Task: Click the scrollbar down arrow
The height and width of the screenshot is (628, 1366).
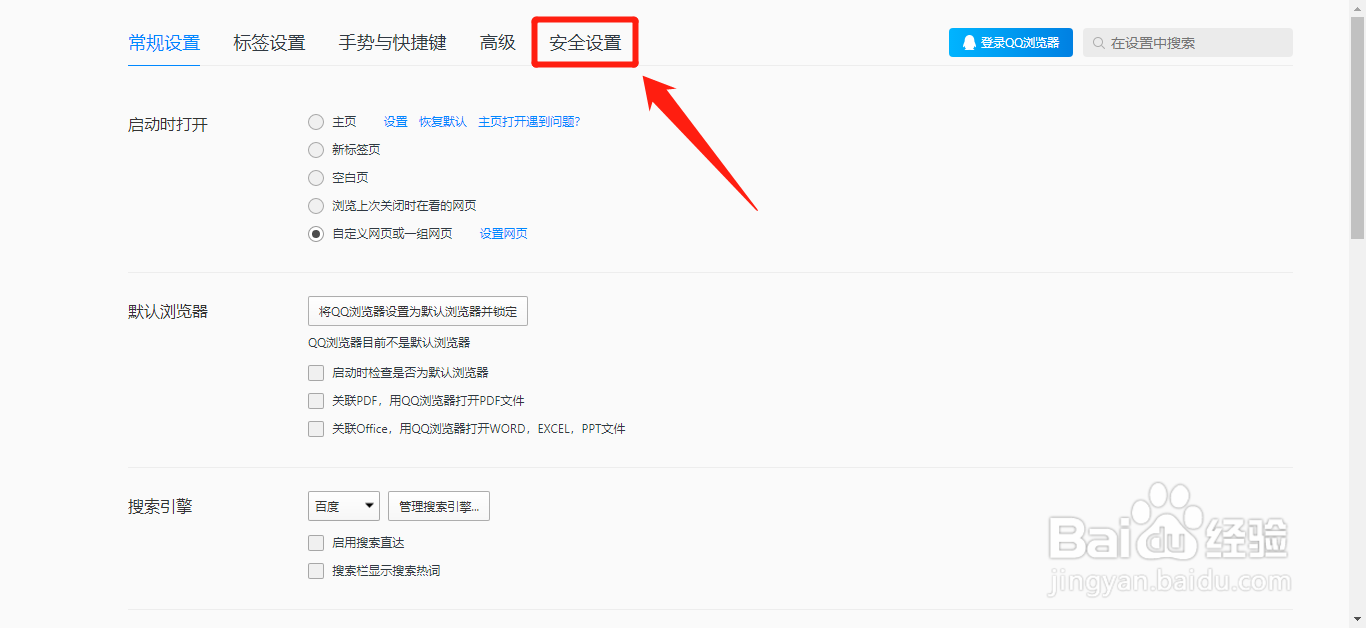Action: click(x=1357, y=620)
